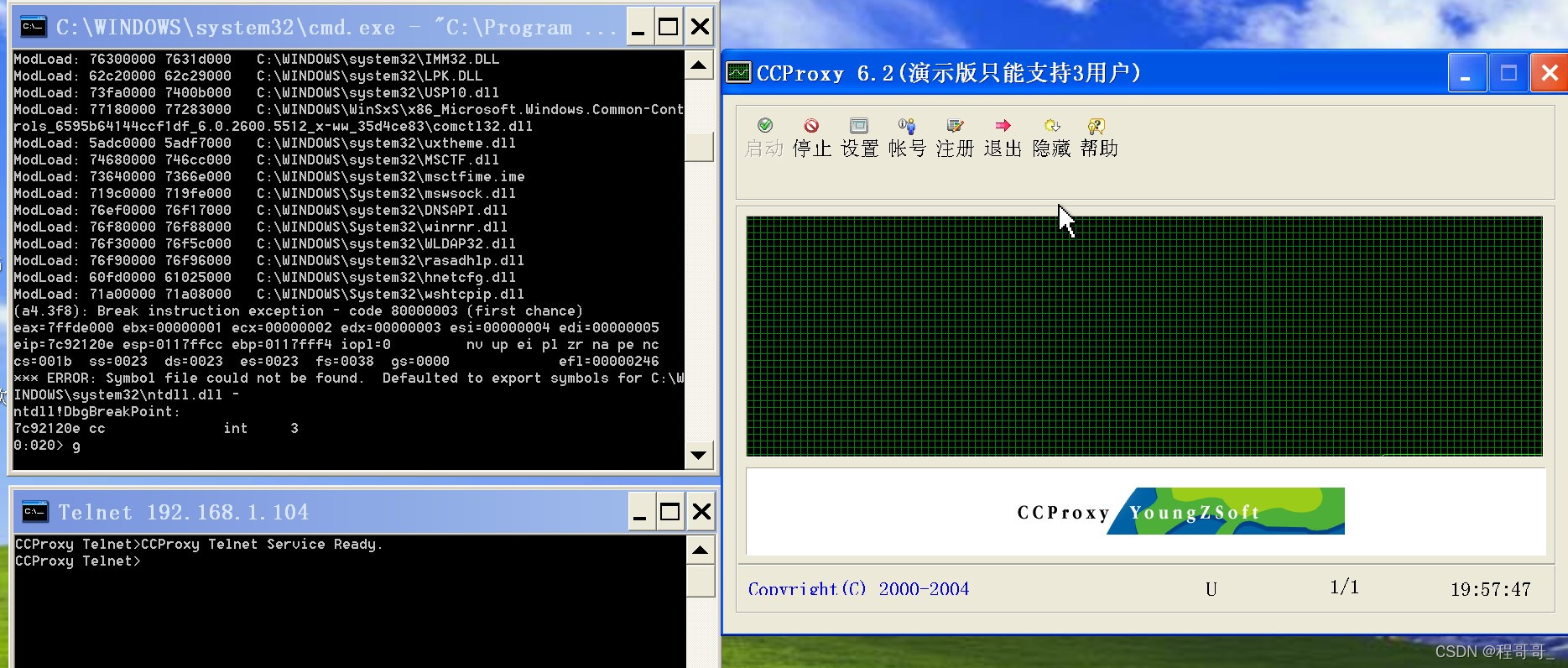Open the Telnet window system menu icon
Viewport: 1568px width, 668px height.
pyautogui.click(x=34, y=511)
